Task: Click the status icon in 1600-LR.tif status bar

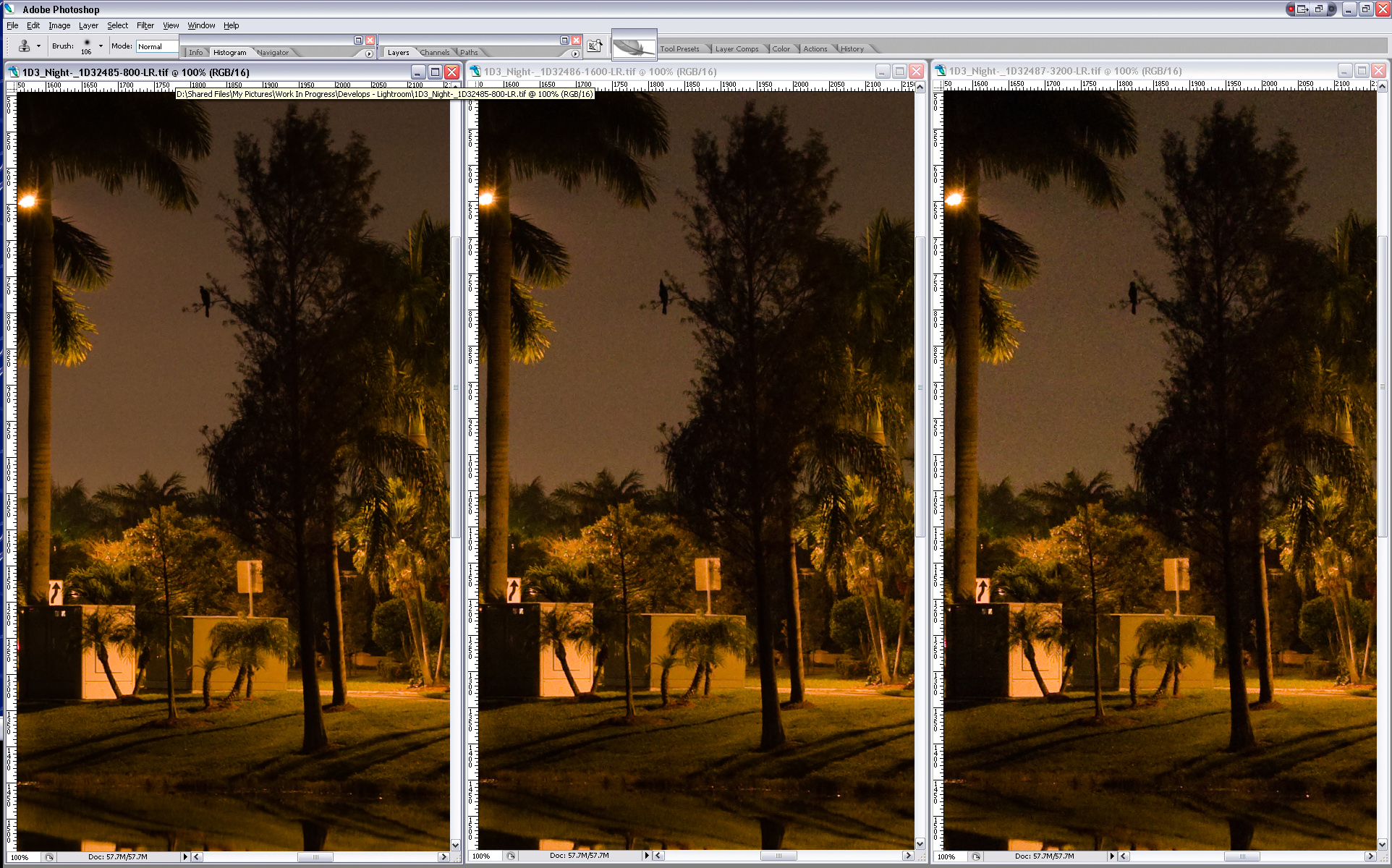Action: pos(511,856)
